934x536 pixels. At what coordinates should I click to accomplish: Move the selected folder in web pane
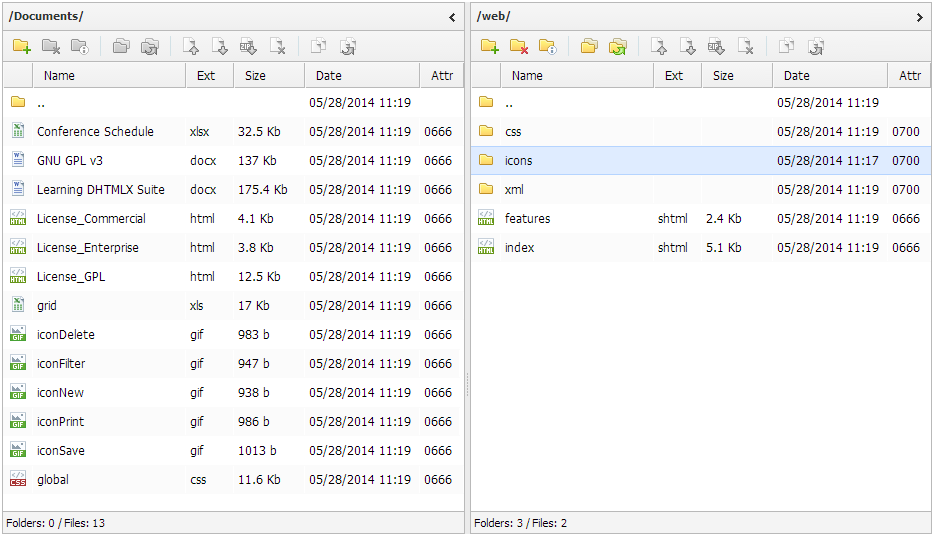pos(618,46)
